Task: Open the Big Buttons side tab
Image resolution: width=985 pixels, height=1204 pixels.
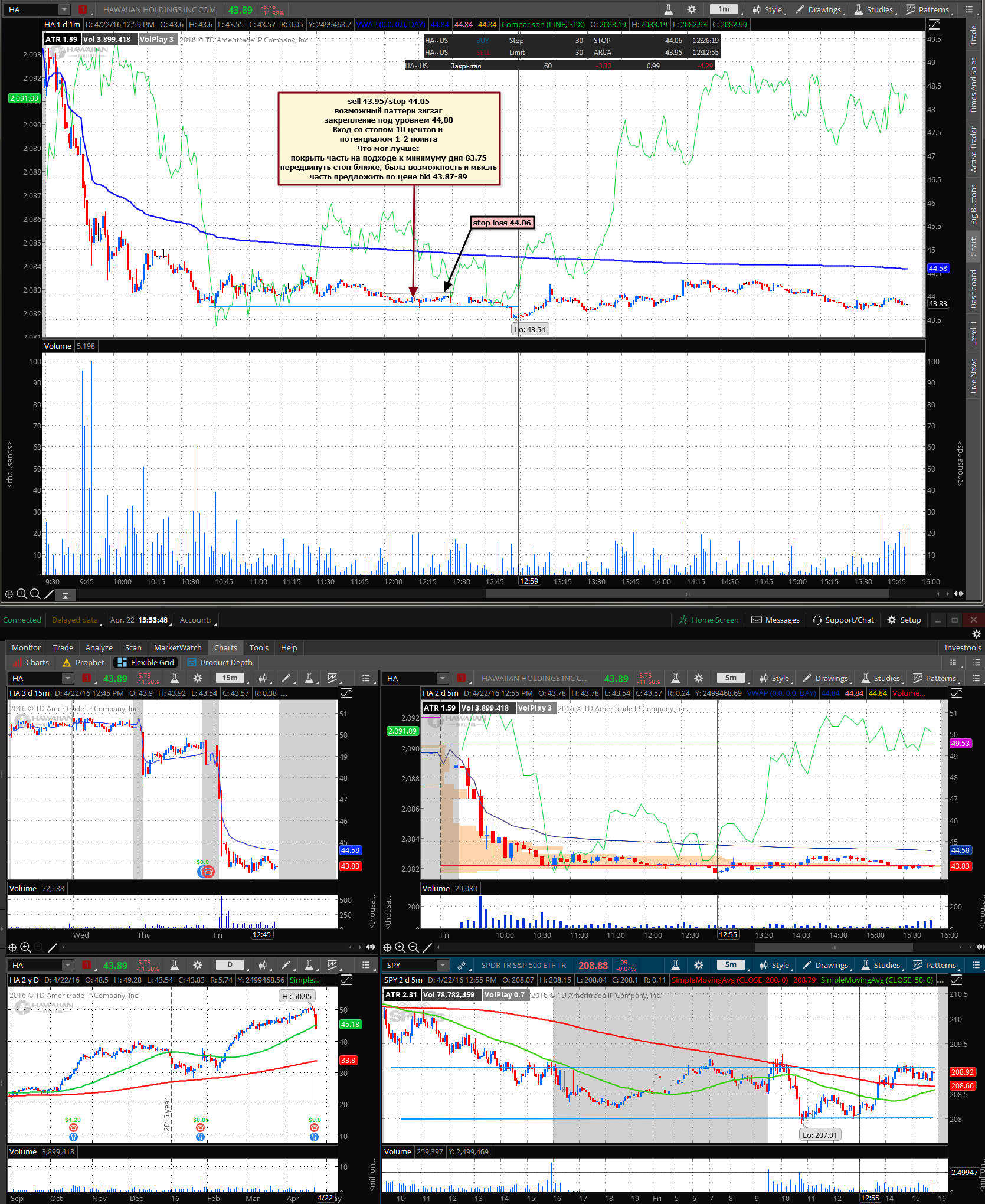Action: [973, 204]
